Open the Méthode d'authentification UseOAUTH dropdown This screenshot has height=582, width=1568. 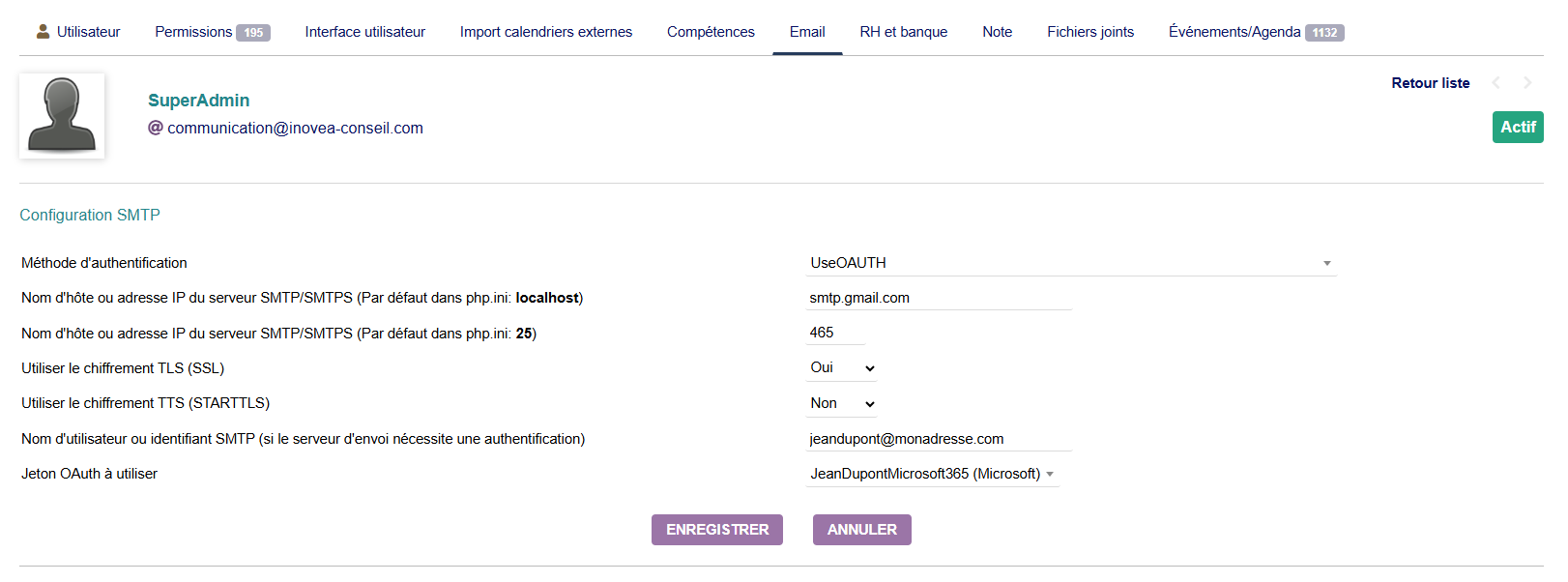coord(1070,263)
